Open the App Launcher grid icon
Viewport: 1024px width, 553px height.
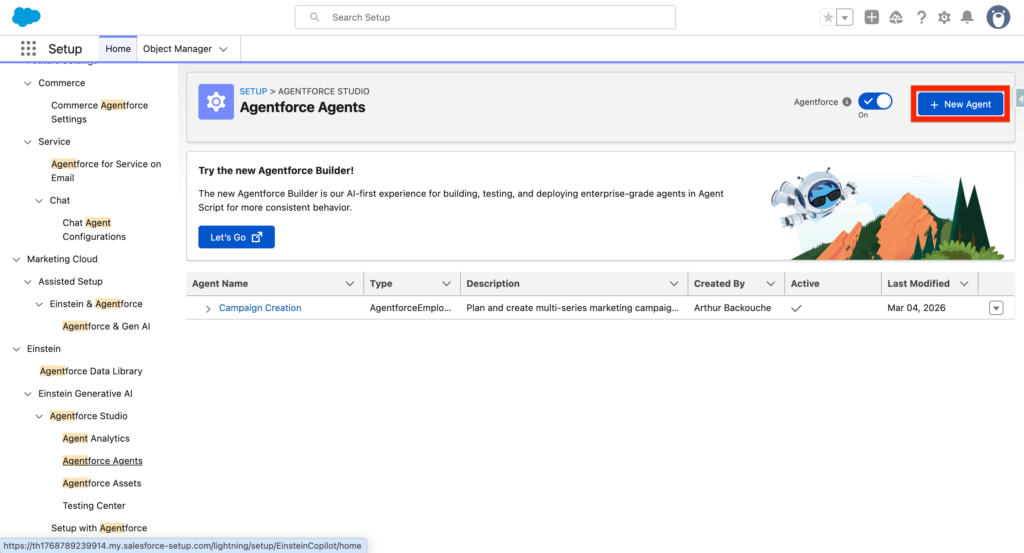tap(28, 49)
